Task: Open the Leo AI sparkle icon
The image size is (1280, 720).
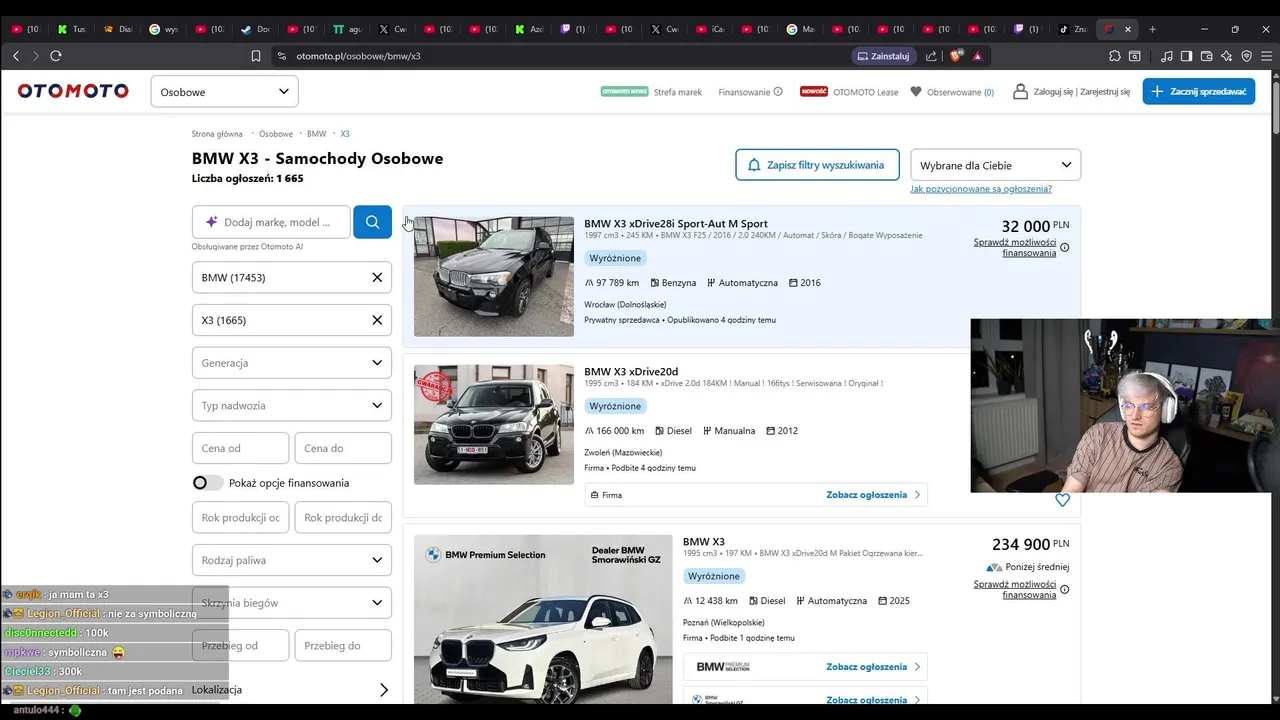Action: (x=1227, y=56)
